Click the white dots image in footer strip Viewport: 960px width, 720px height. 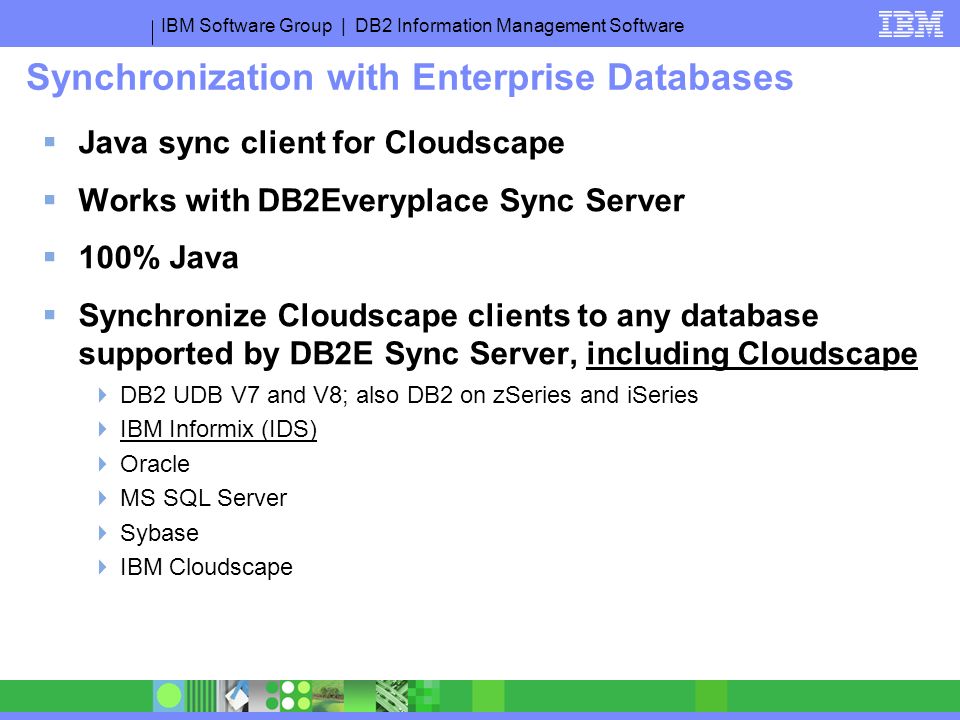pyautogui.click(x=296, y=696)
